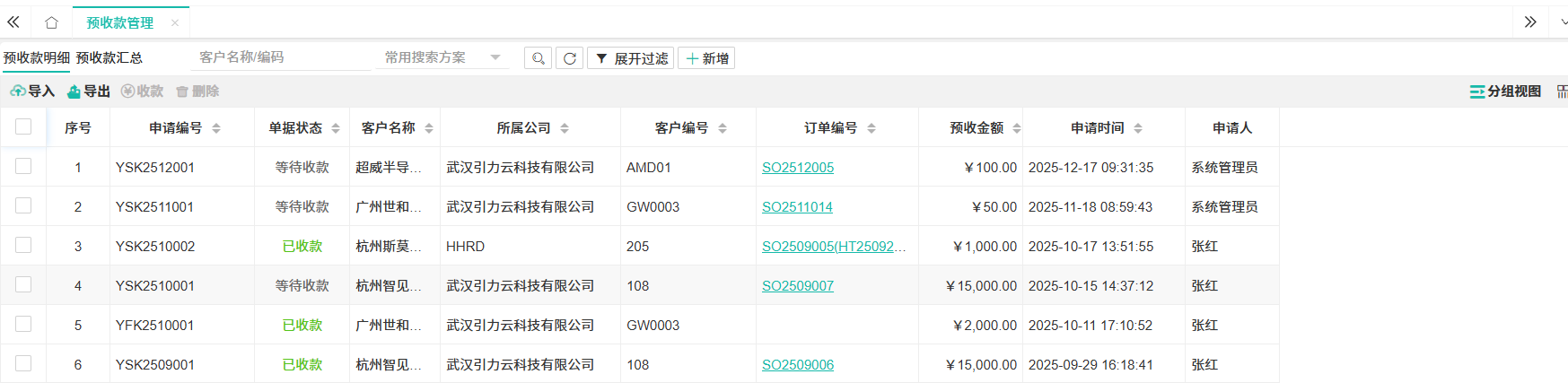Click the home icon in tab bar
The width and height of the screenshot is (1568, 383).
click(51, 22)
